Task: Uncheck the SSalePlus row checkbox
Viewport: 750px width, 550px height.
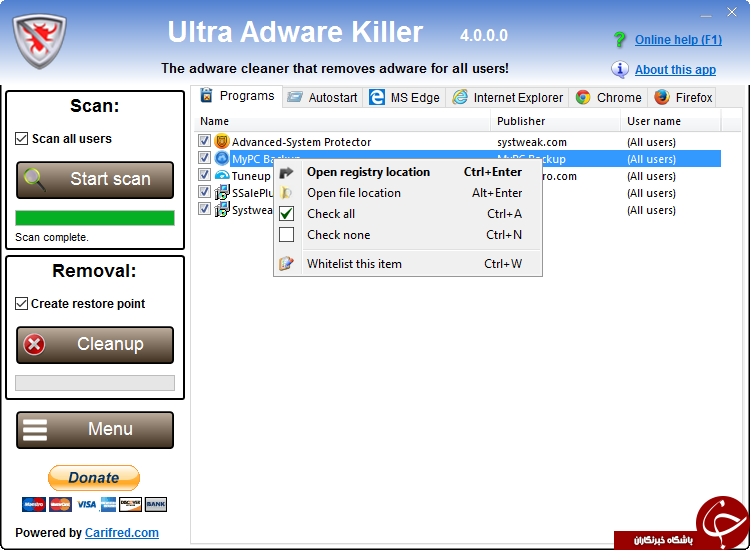Action: pos(204,192)
